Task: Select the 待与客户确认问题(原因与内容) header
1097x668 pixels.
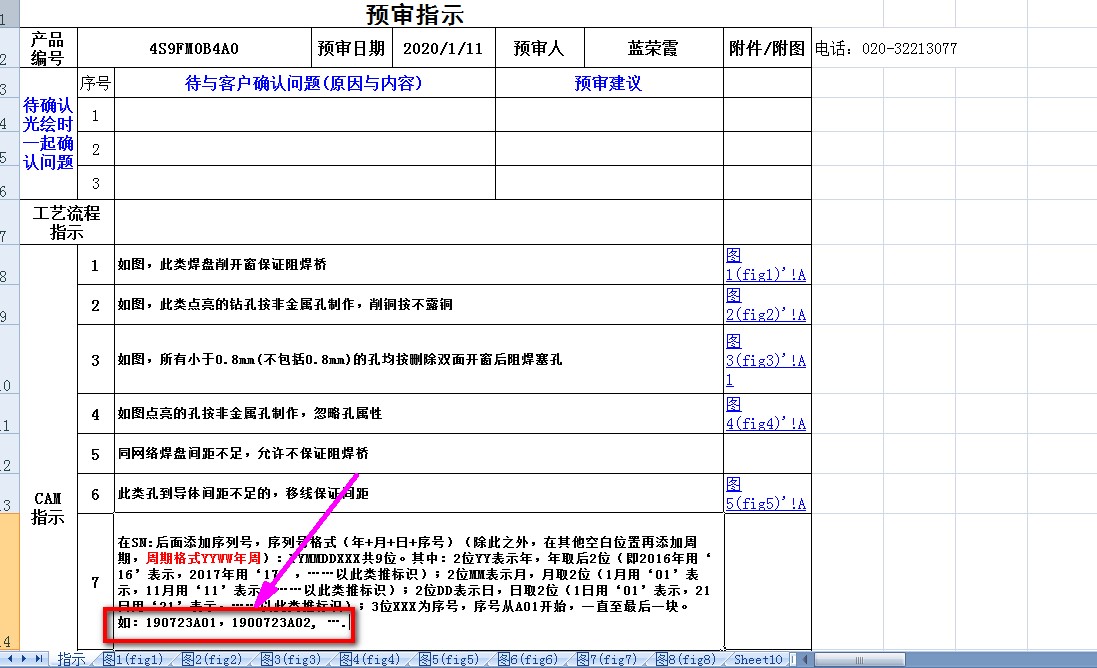Action: coord(304,83)
